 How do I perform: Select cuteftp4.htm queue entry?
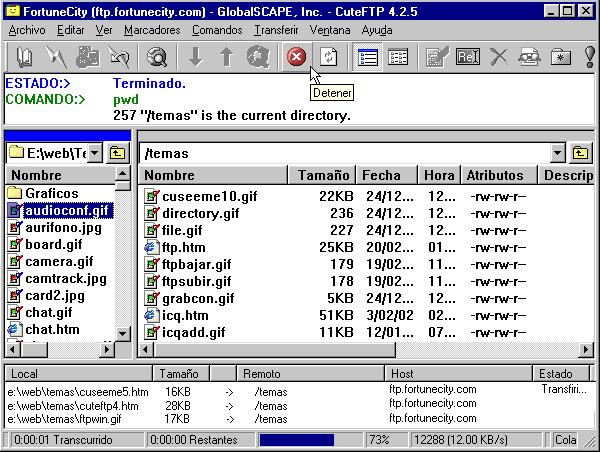tap(73, 406)
